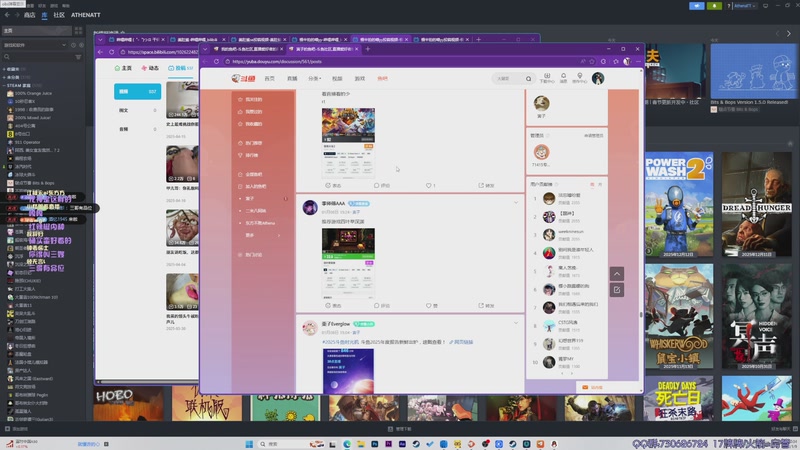Open tab actions dropdown in Bilibili window
The image size is (800, 450).
[100, 39]
